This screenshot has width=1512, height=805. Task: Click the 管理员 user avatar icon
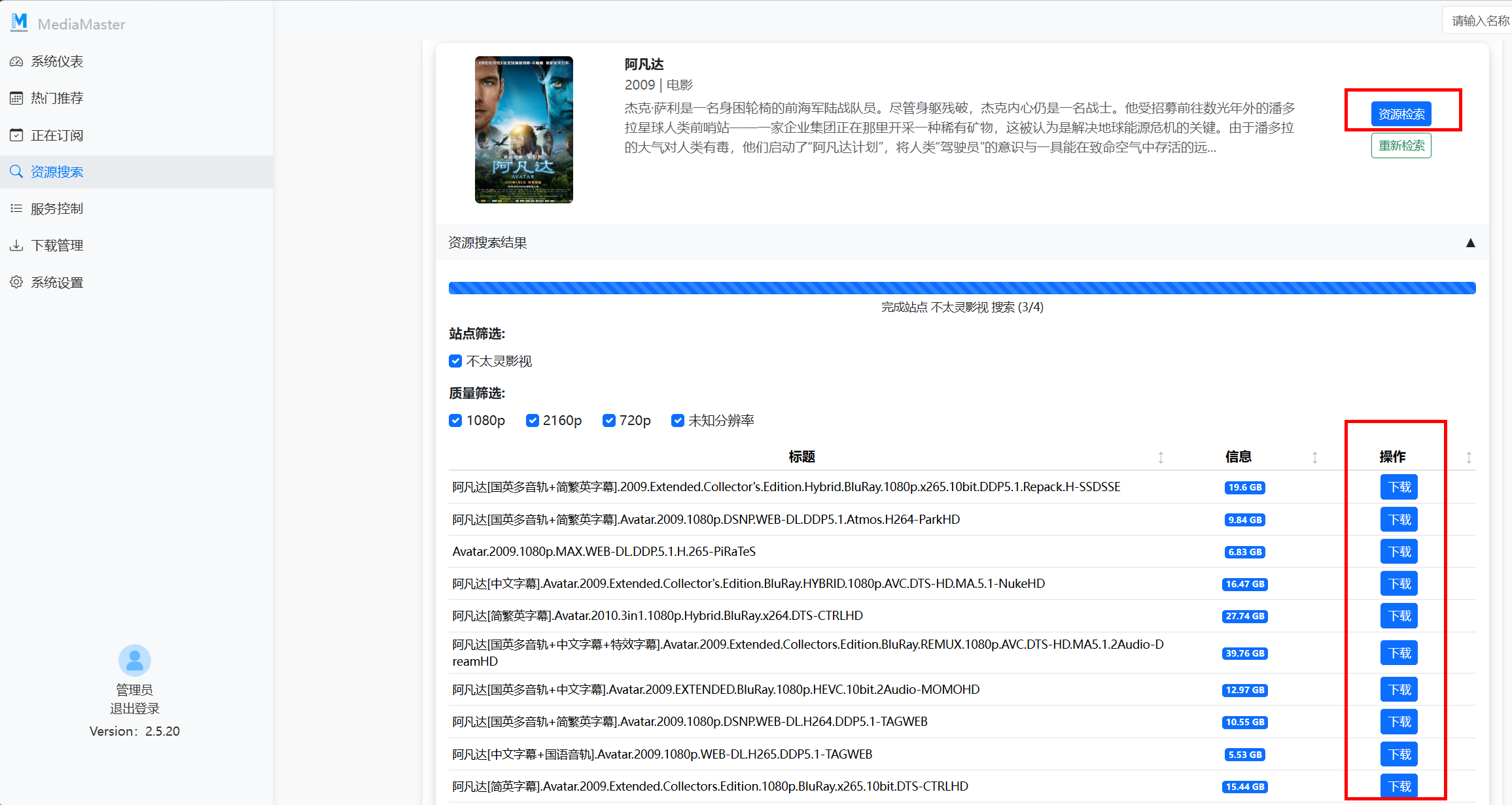pos(135,660)
